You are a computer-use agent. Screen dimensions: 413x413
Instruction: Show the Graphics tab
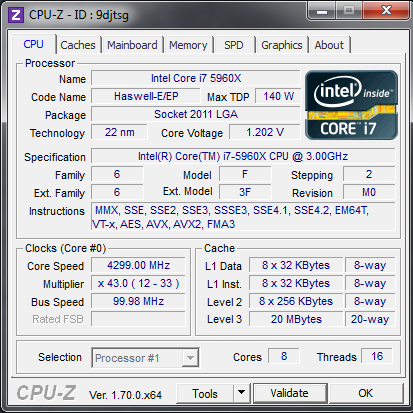point(282,45)
